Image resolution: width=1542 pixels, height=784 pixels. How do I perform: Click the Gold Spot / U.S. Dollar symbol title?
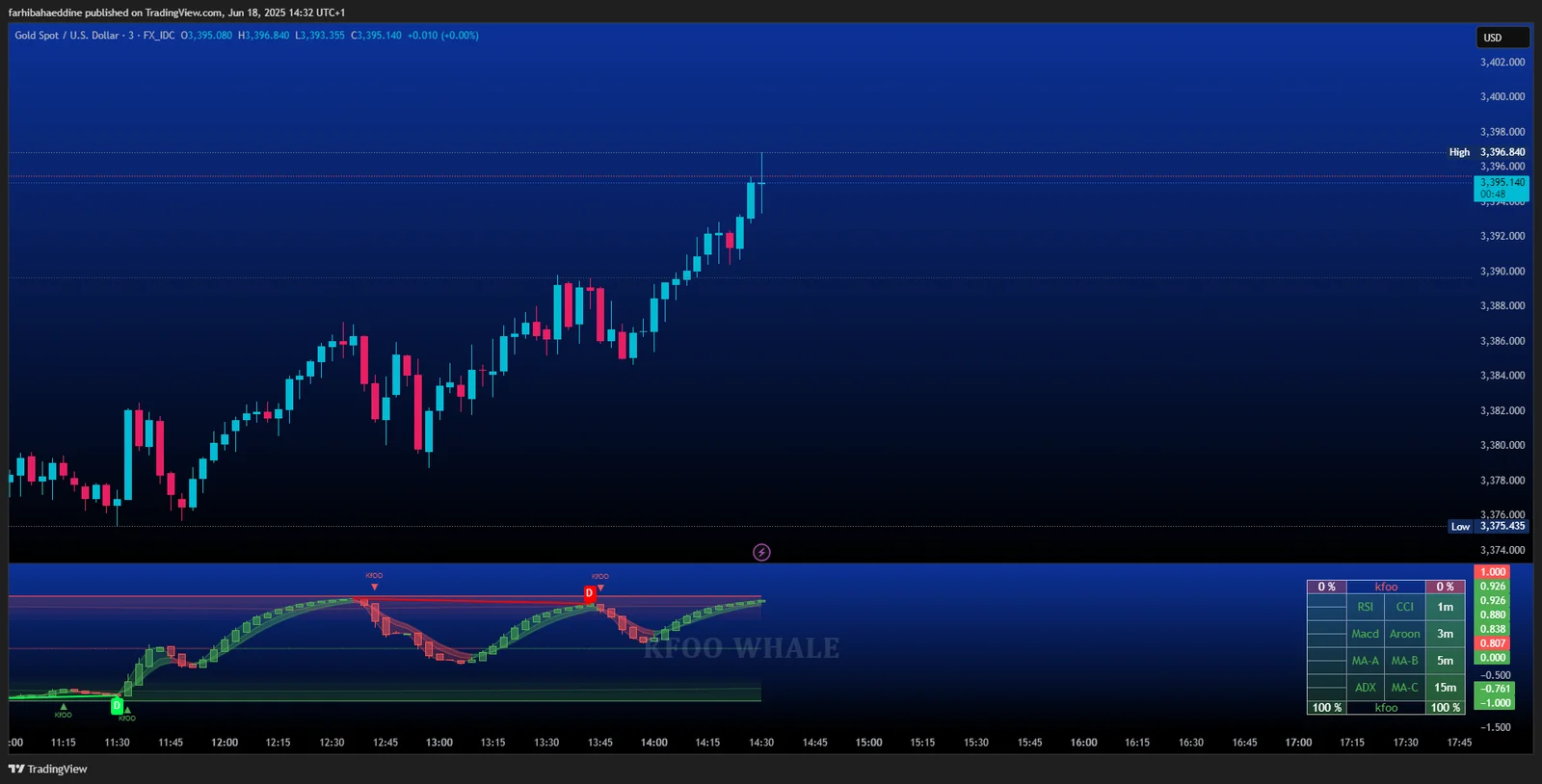tap(66, 36)
